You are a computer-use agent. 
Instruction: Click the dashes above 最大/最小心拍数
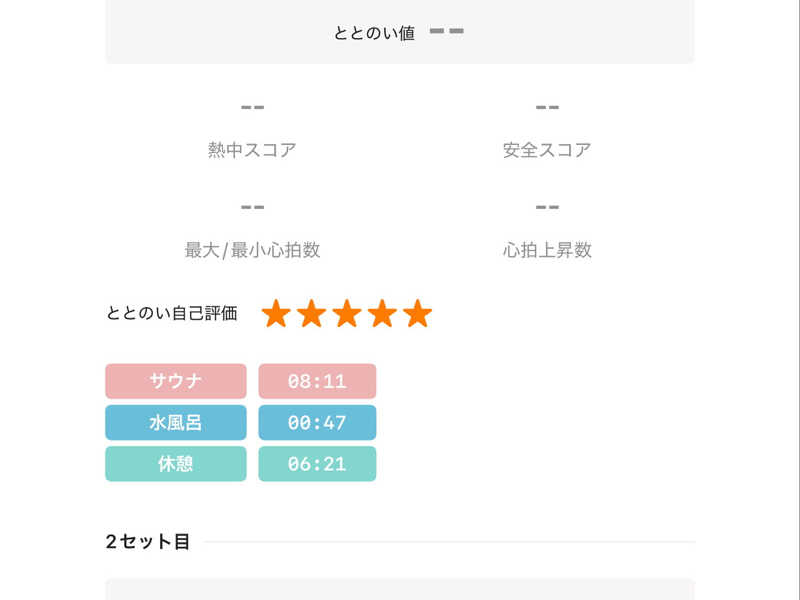coord(252,207)
